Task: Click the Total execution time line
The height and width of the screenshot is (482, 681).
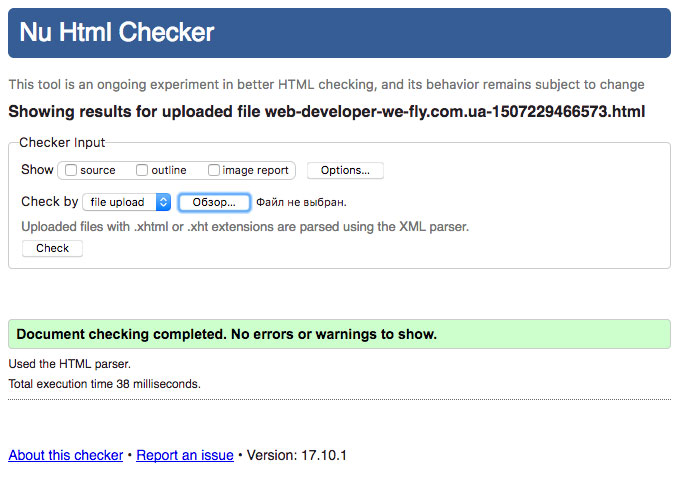Action: click(x=104, y=383)
